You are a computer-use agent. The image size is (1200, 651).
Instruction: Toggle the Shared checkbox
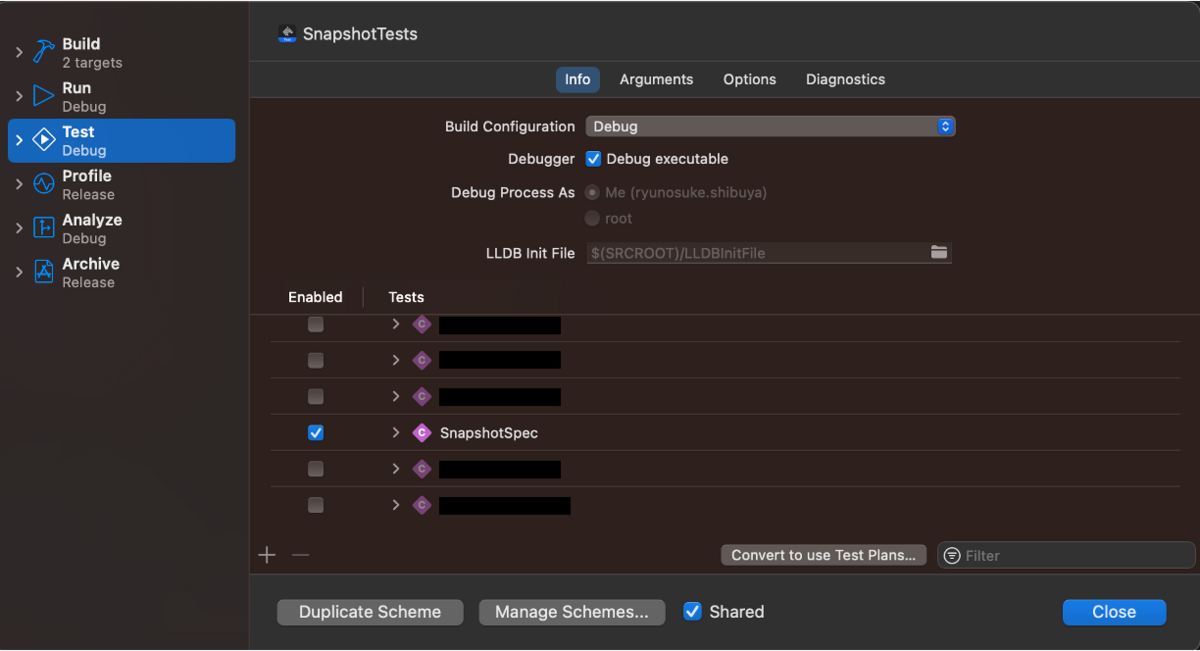692,611
